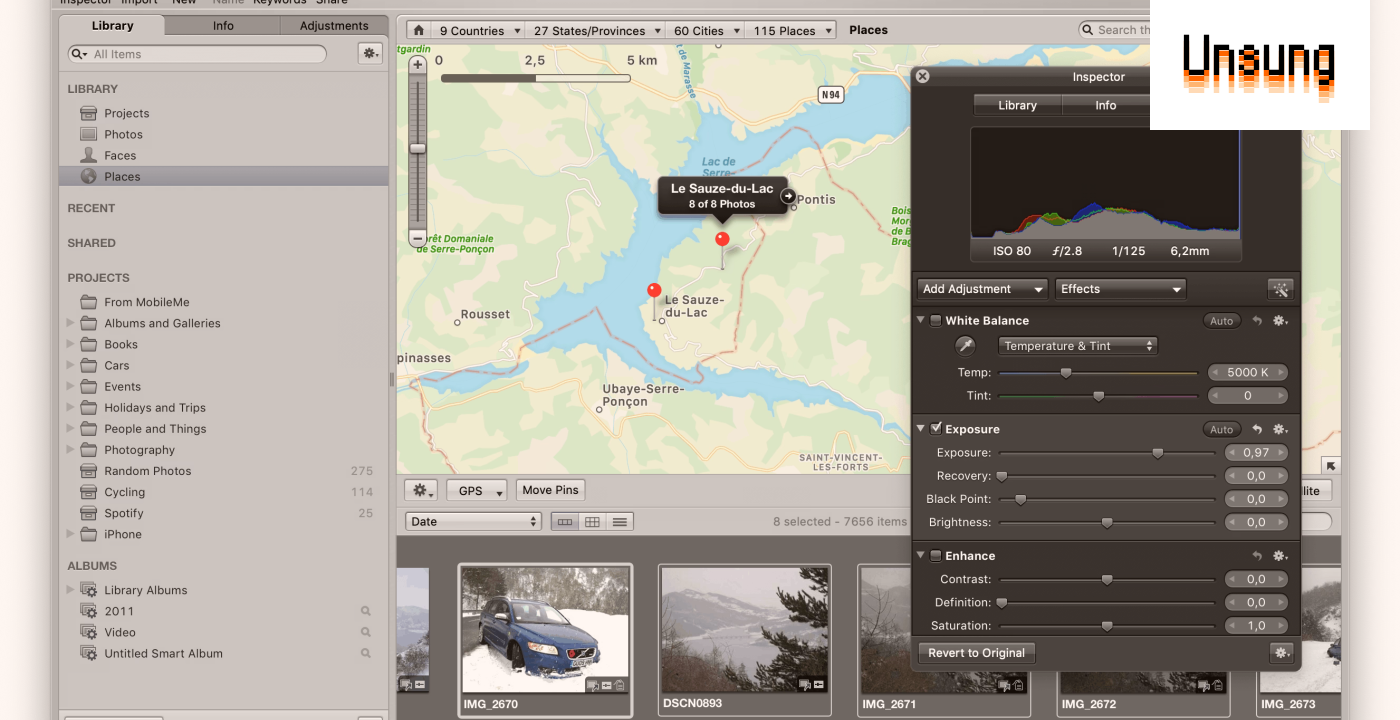This screenshot has height=720, width=1400.
Task: Switch to the Adjustments tab in the left panel
Action: click(x=334, y=26)
